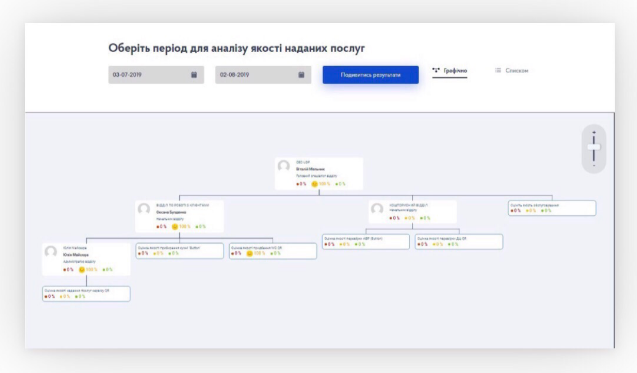The width and height of the screenshot is (637, 373).
Task: Open calendar icon for end date 02-08-2019
Action: point(301,75)
